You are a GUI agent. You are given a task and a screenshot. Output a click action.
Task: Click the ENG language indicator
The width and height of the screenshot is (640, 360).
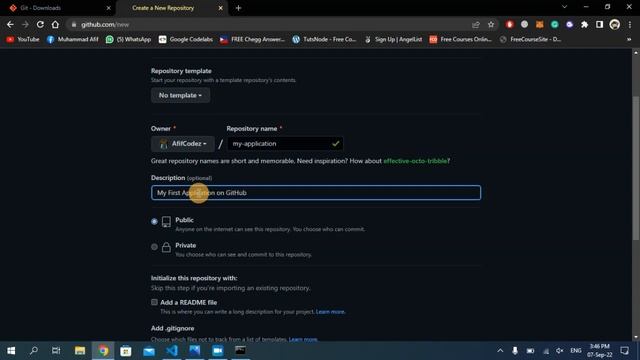(x=576, y=351)
